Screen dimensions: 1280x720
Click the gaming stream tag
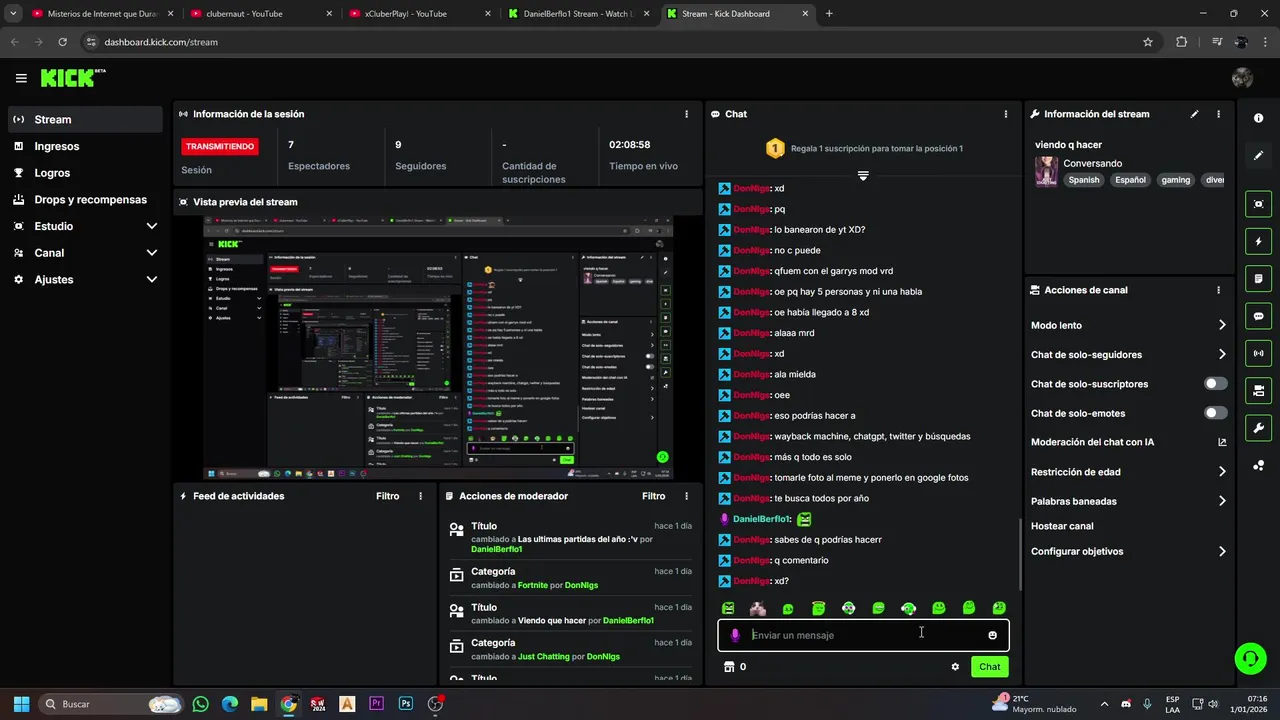tap(1176, 180)
